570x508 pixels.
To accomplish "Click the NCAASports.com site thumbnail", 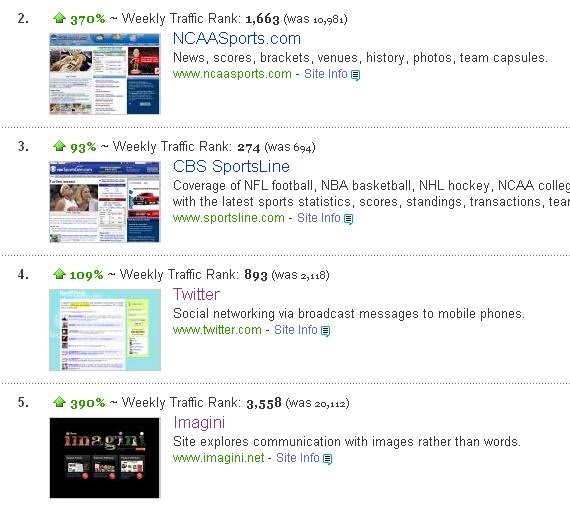I will [105, 74].
